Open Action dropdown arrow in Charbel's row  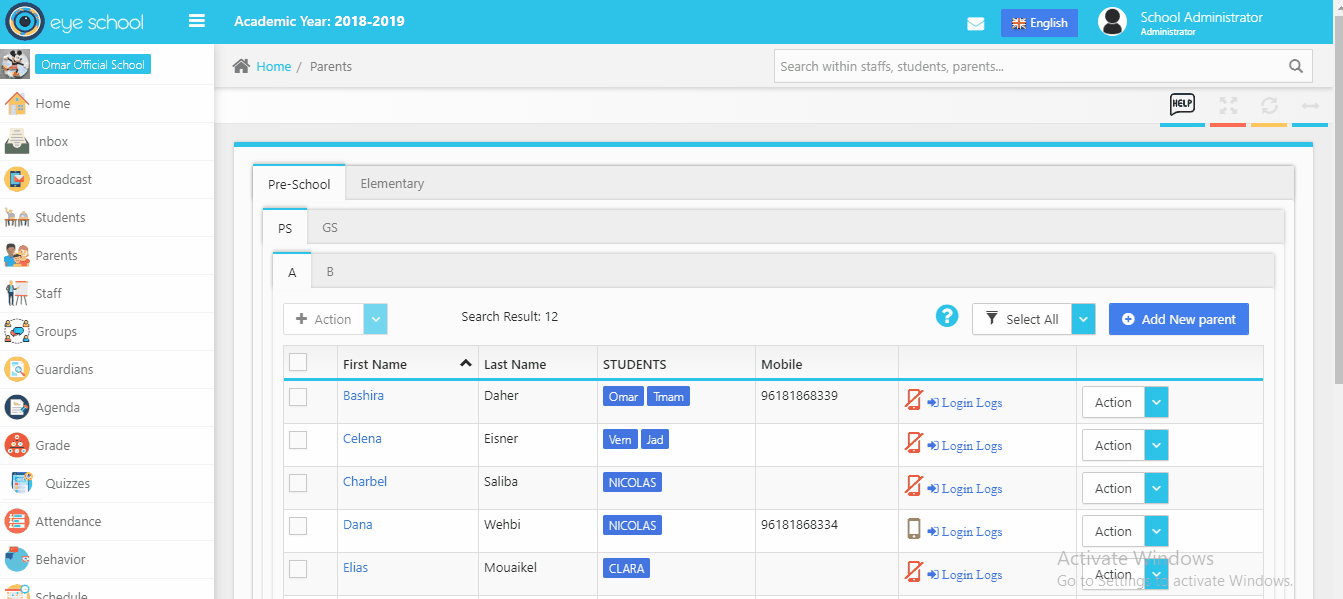tap(1156, 488)
